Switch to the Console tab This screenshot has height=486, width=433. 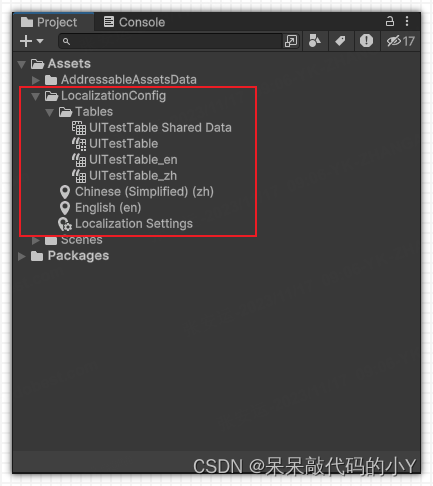(134, 22)
